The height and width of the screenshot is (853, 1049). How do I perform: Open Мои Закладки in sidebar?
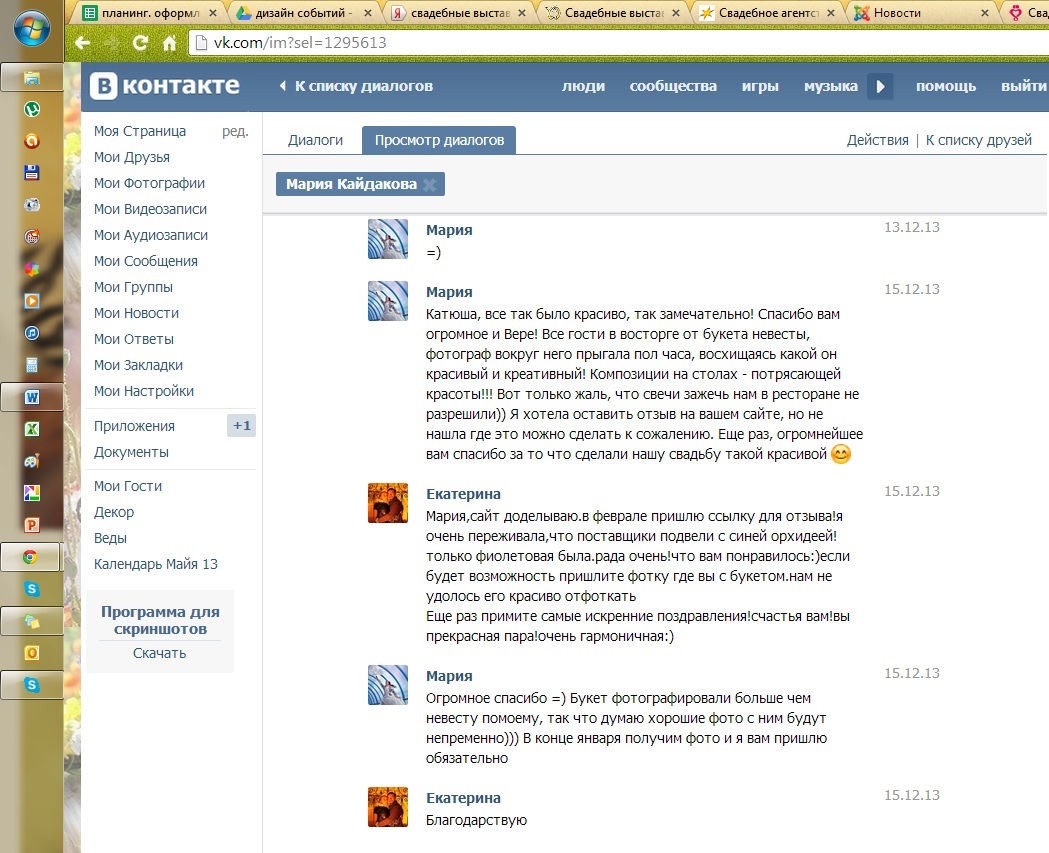tap(138, 365)
